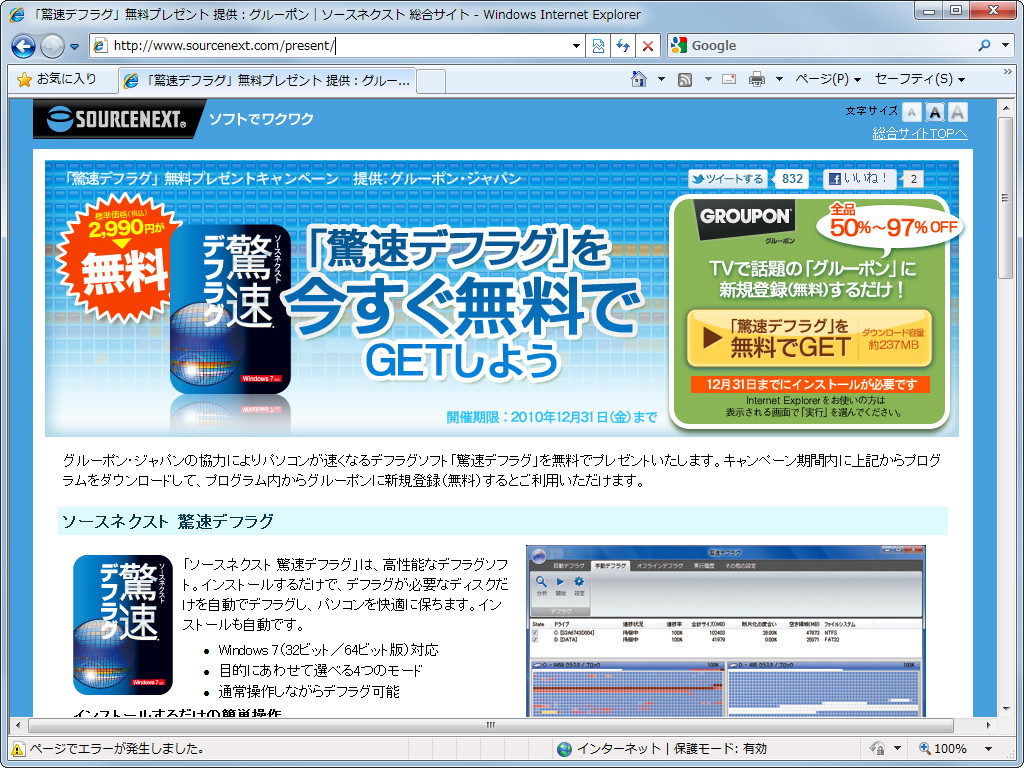Open the address bar history dropdown

click(x=577, y=46)
